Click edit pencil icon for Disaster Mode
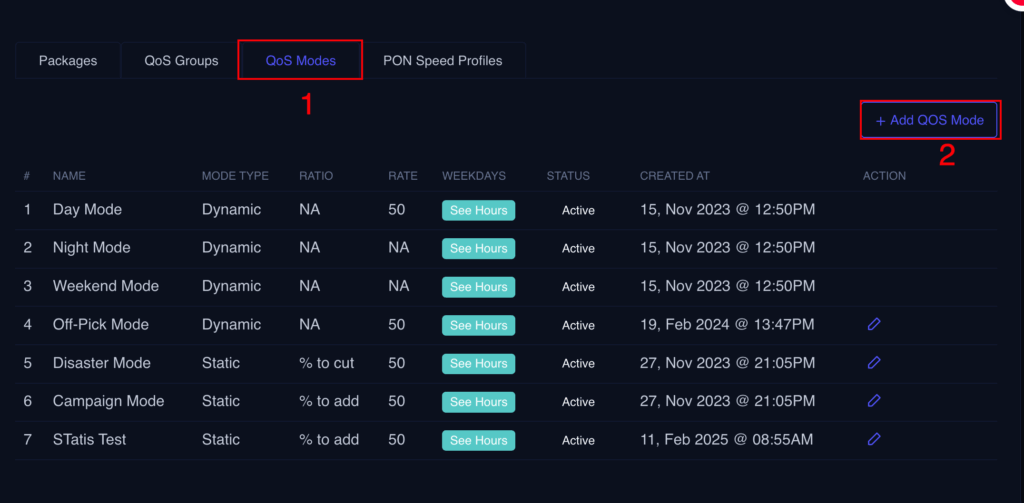Viewport: 1024px width, 503px height. (x=873, y=362)
